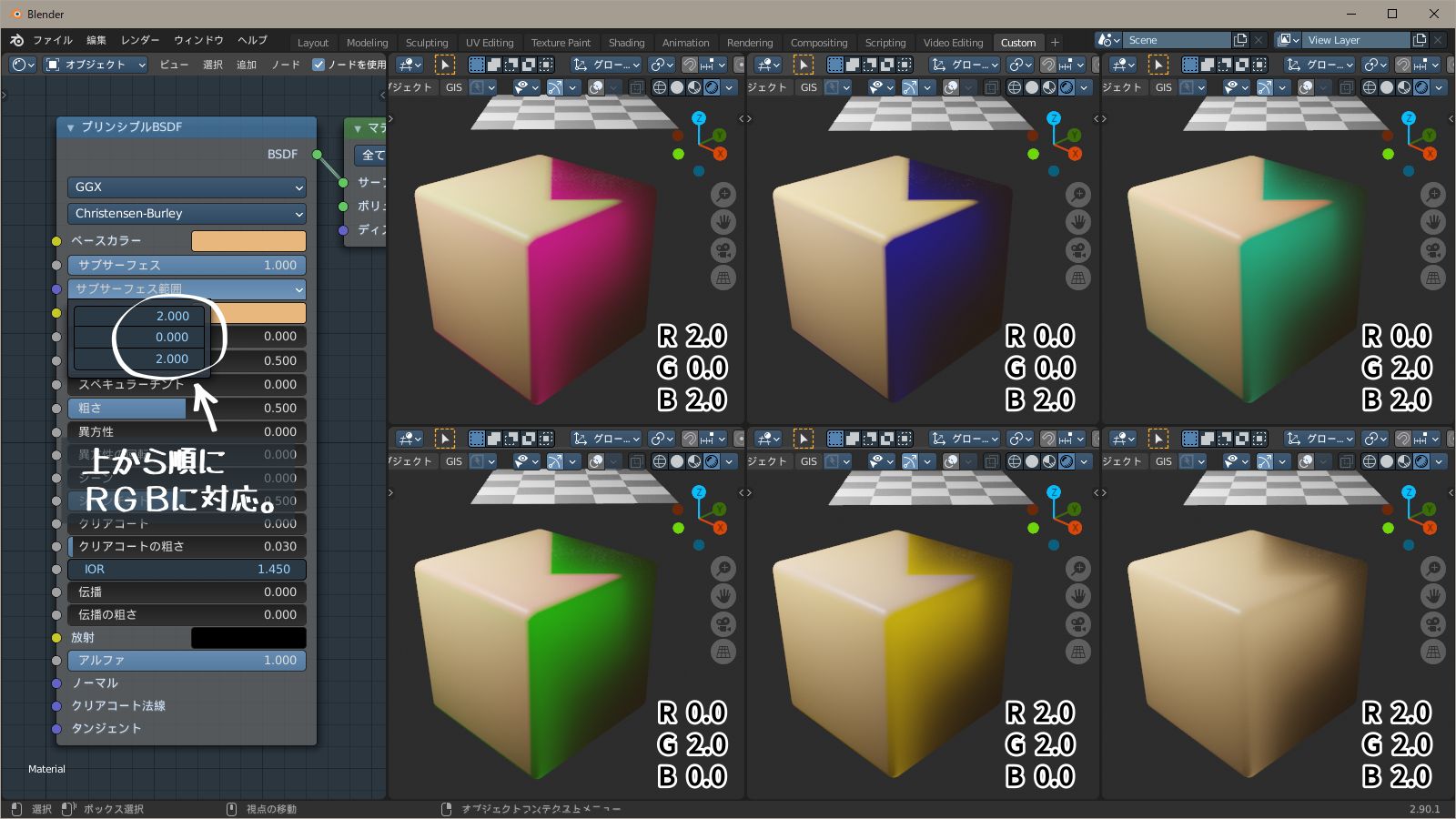
Task: Open the Christensen-Burley subsurface method dropdown
Action: point(187,213)
